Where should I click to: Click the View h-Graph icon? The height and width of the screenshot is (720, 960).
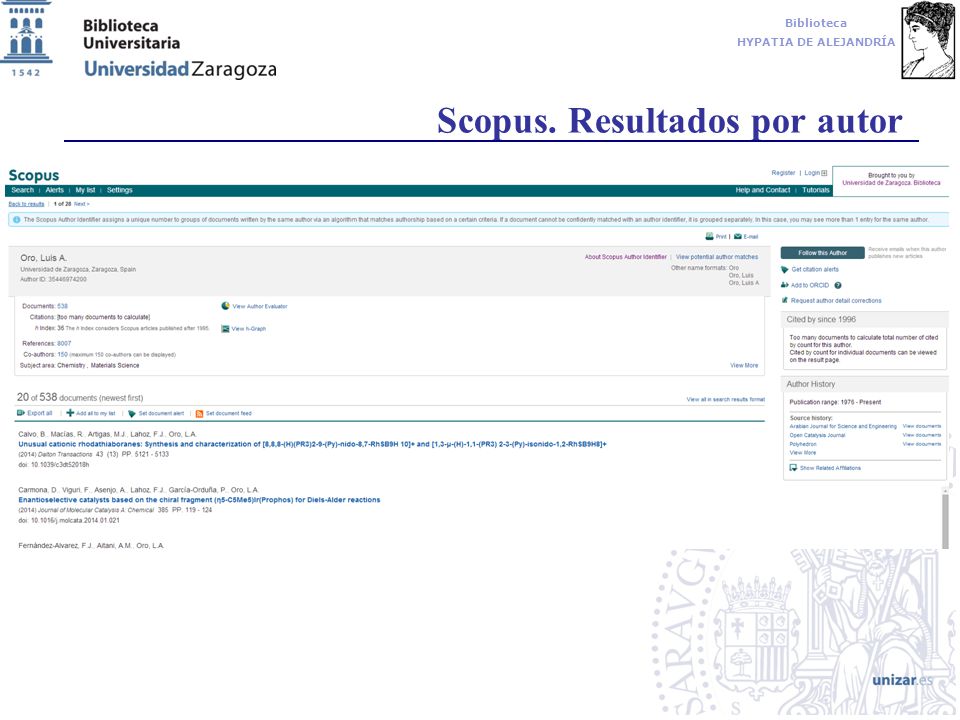click(x=225, y=329)
